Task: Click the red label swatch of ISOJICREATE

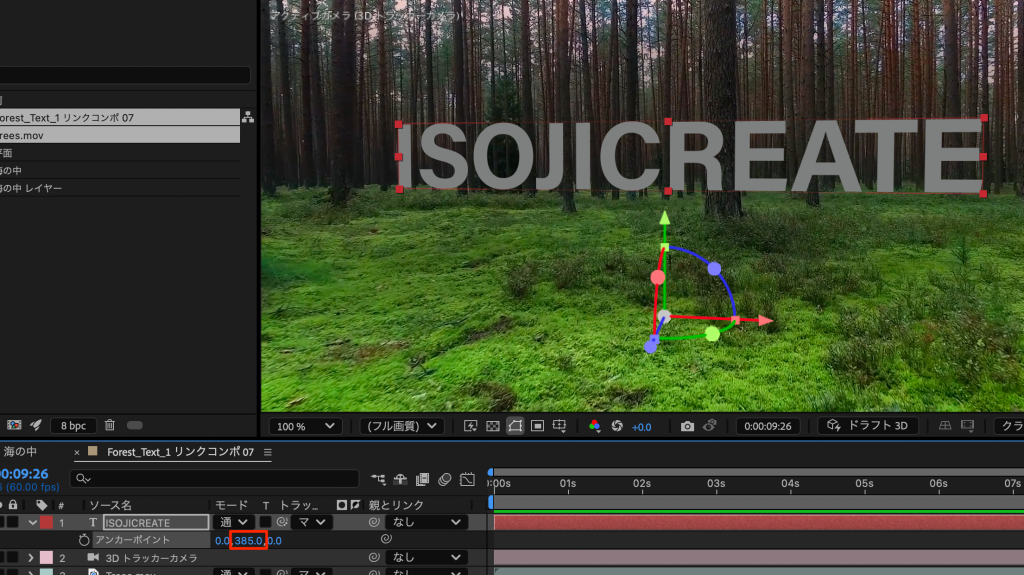Action: (x=46, y=522)
